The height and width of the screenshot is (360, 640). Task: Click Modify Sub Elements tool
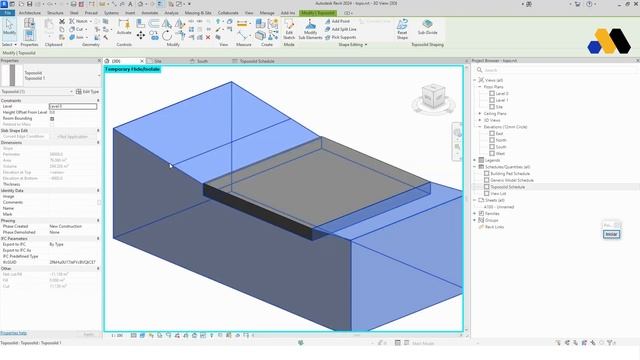click(x=310, y=29)
